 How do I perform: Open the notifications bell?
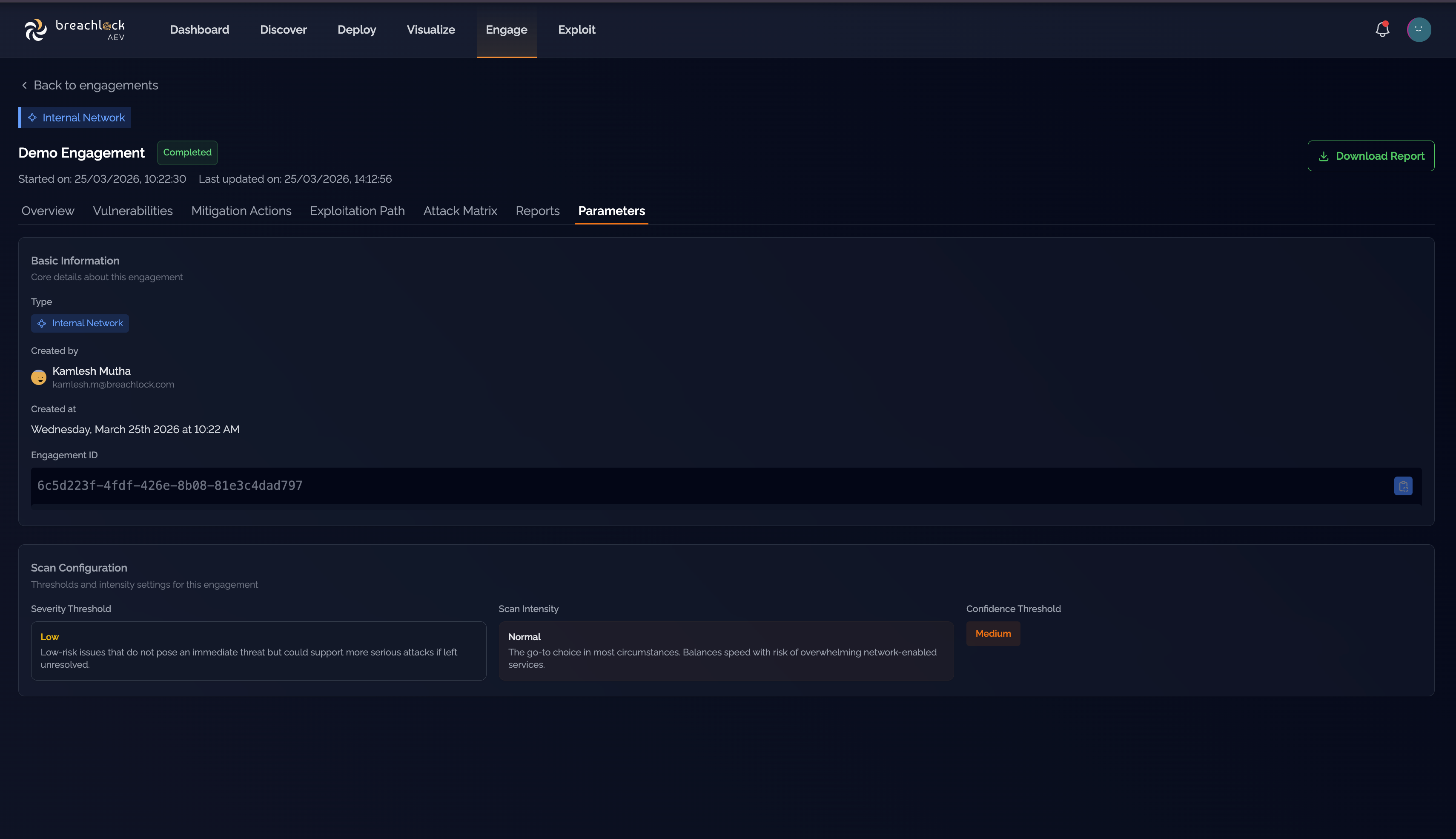tap(1382, 29)
